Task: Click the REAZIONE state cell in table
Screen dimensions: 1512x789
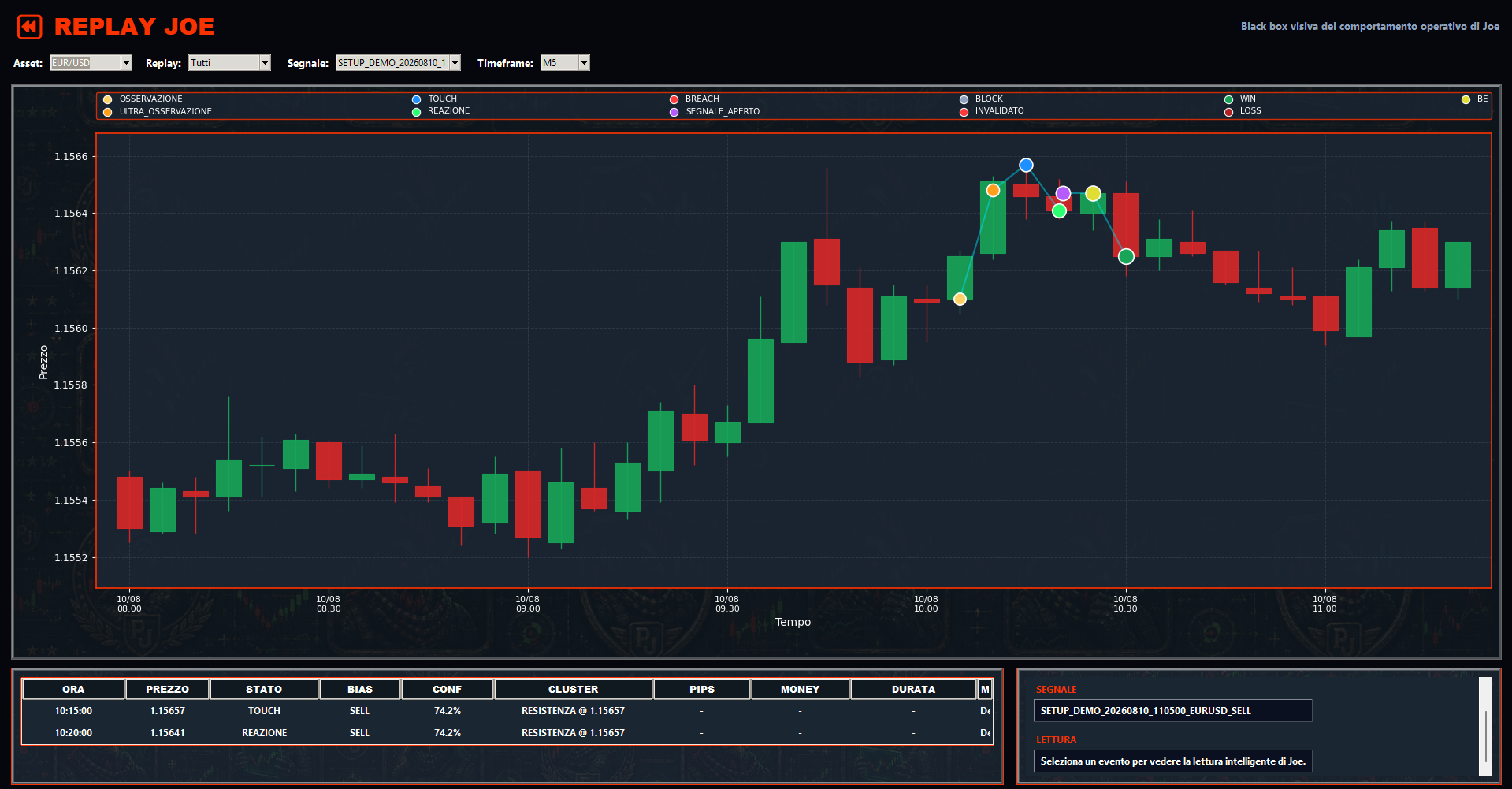Action: (x=264, y=733)
